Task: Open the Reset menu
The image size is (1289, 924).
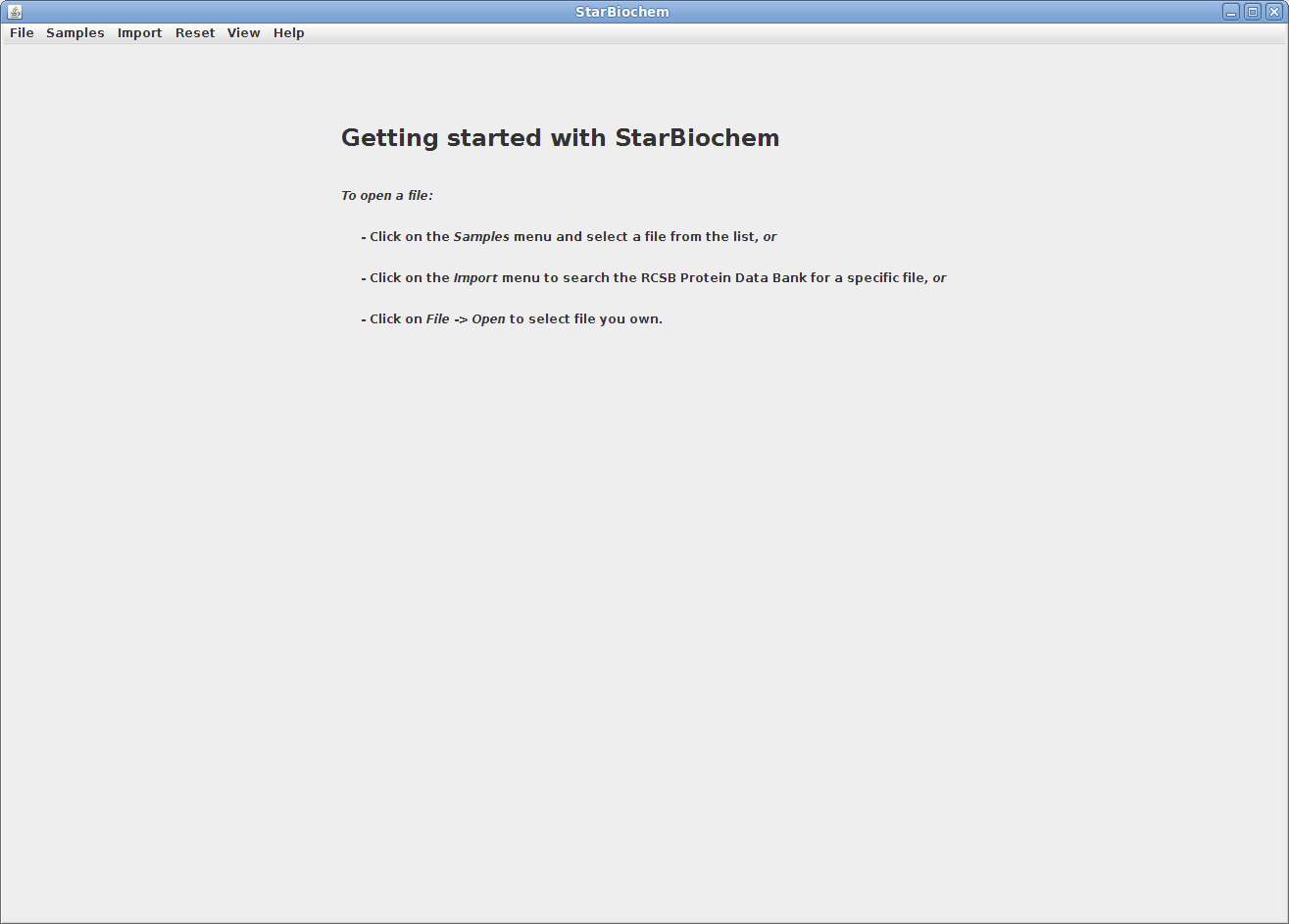Action: [x=195, y=33]
